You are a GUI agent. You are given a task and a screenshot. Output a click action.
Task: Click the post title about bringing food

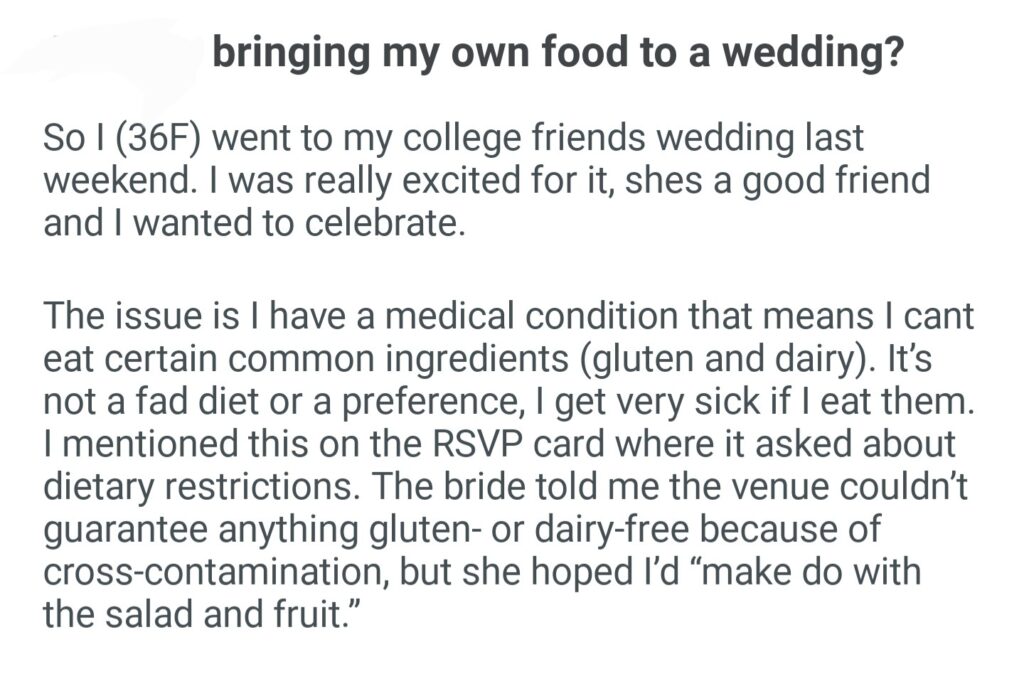click(x=558, y=55)
